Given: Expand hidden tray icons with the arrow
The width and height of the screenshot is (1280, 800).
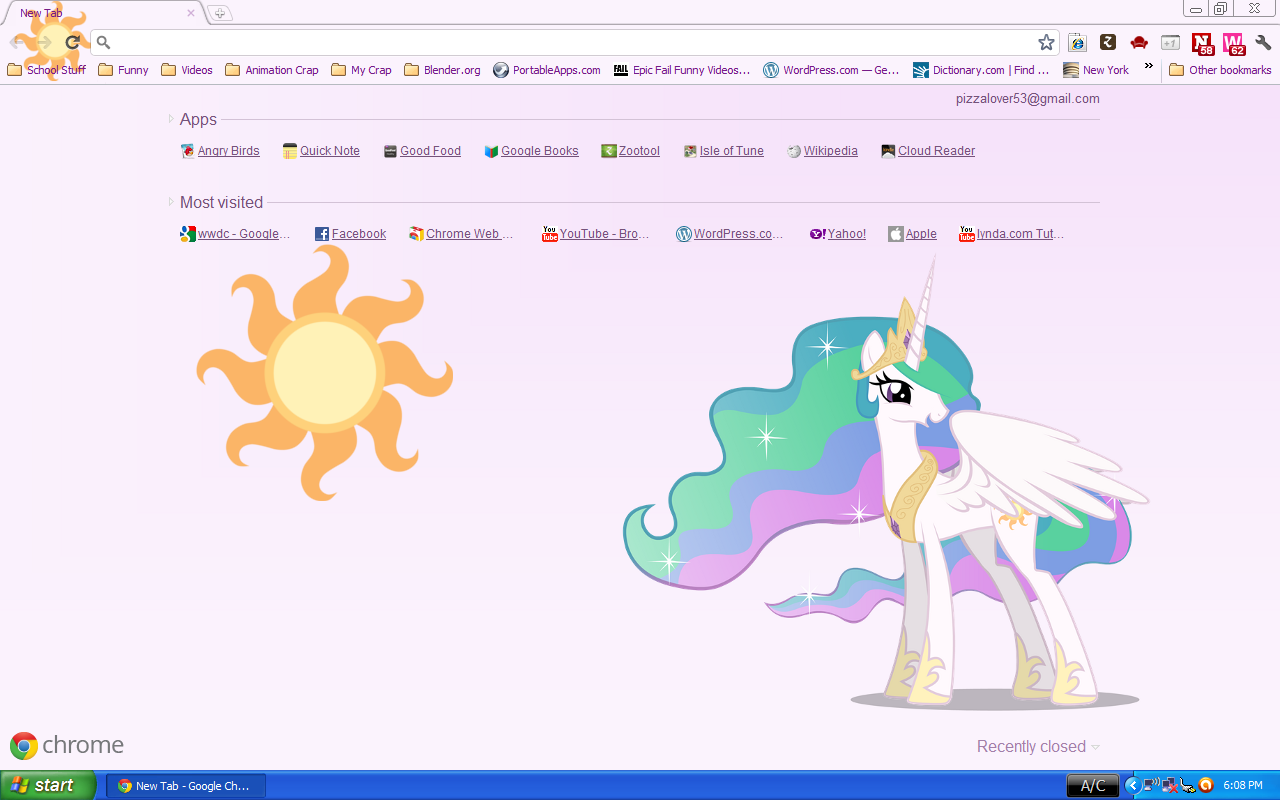Looking at the screenshot, I should 1133,785.
